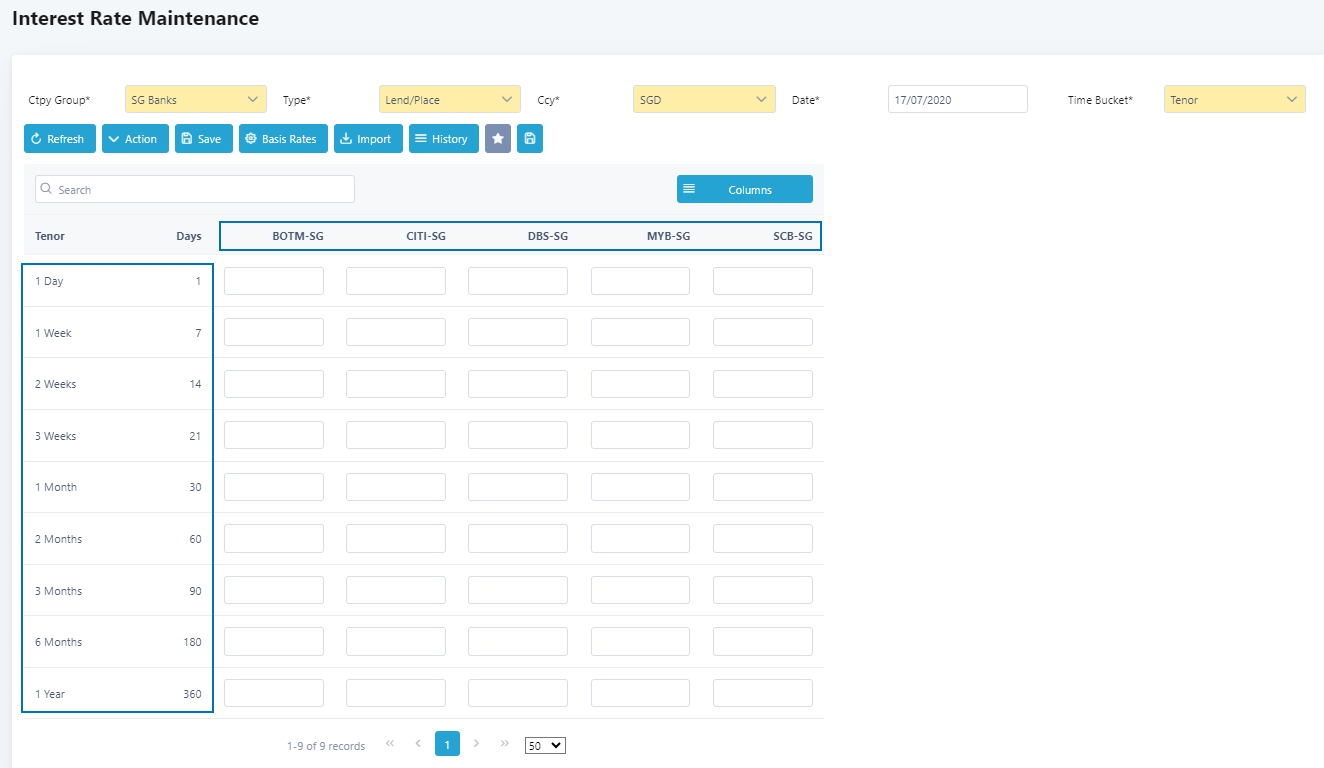Select the 3 Months tenor row label
This screenshot has width=1324, height=768.
59,591
